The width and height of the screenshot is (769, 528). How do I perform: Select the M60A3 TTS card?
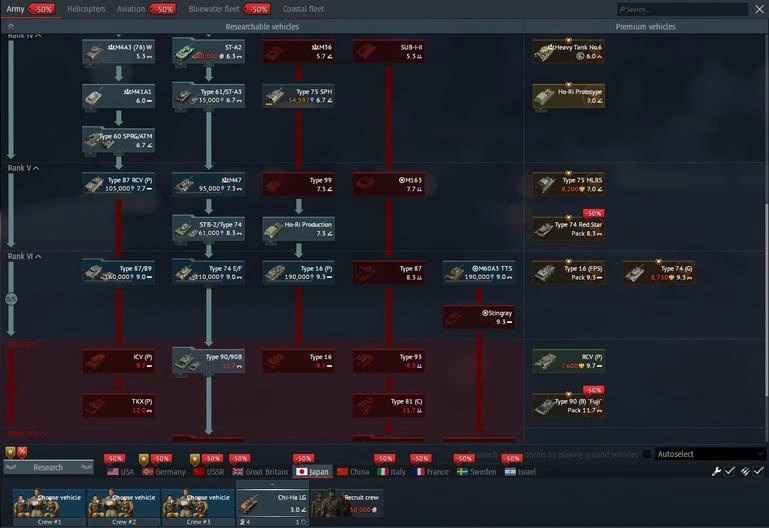[x=479, y=273]
